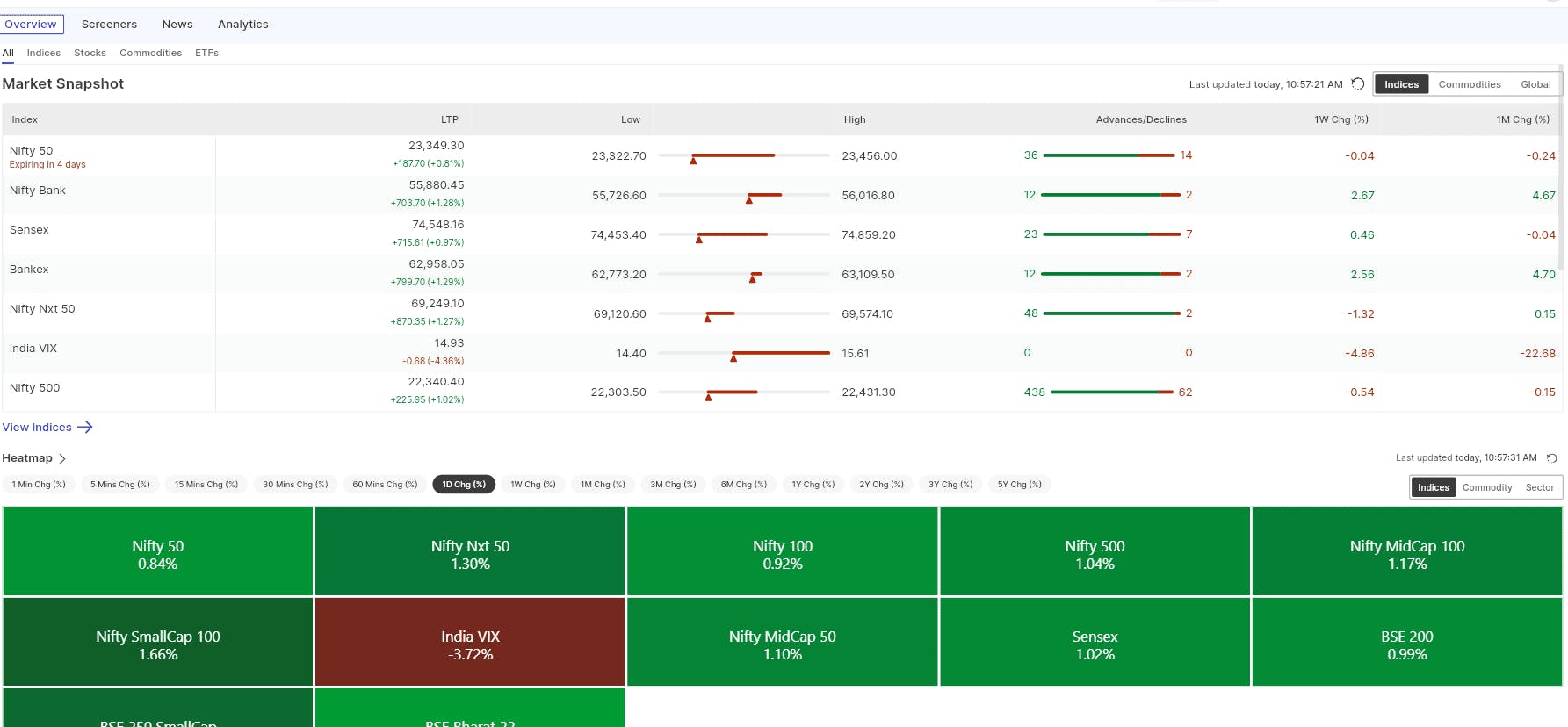Switch snapshot to Global view

1535,84
